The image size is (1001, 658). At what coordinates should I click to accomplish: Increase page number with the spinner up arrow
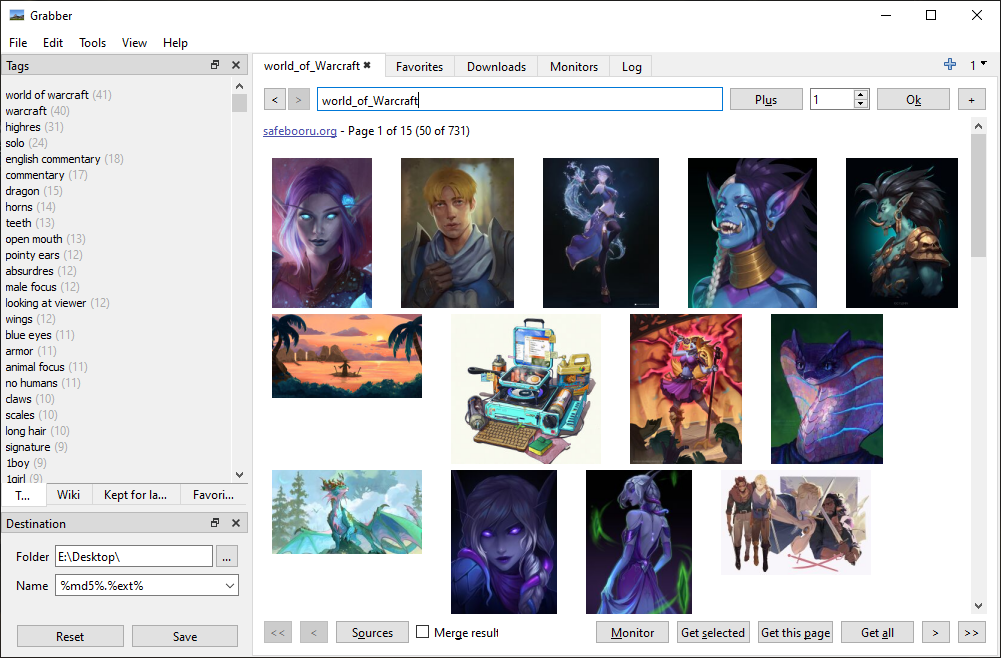[861, 94]
